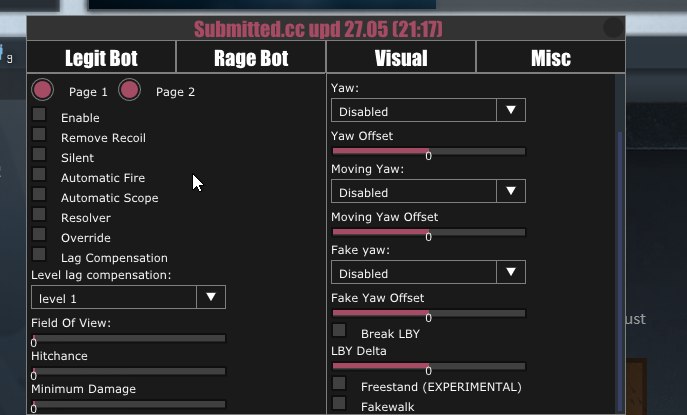
Task: Click the round button in title bar
Action: 613,28
